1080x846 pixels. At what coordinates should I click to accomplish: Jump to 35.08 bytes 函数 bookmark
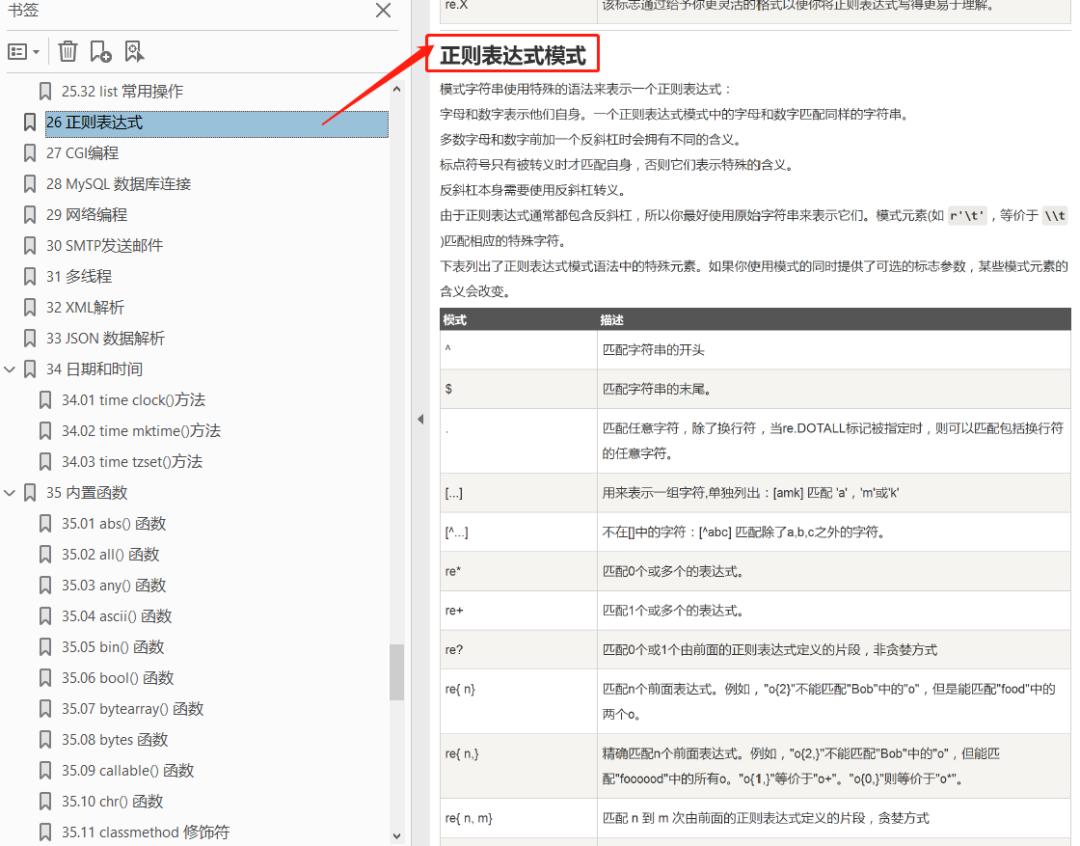tap(115, 740)
